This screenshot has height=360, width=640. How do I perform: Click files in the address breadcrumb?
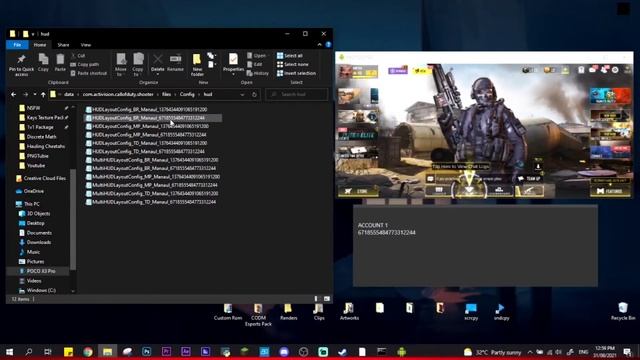coord(166,94)
